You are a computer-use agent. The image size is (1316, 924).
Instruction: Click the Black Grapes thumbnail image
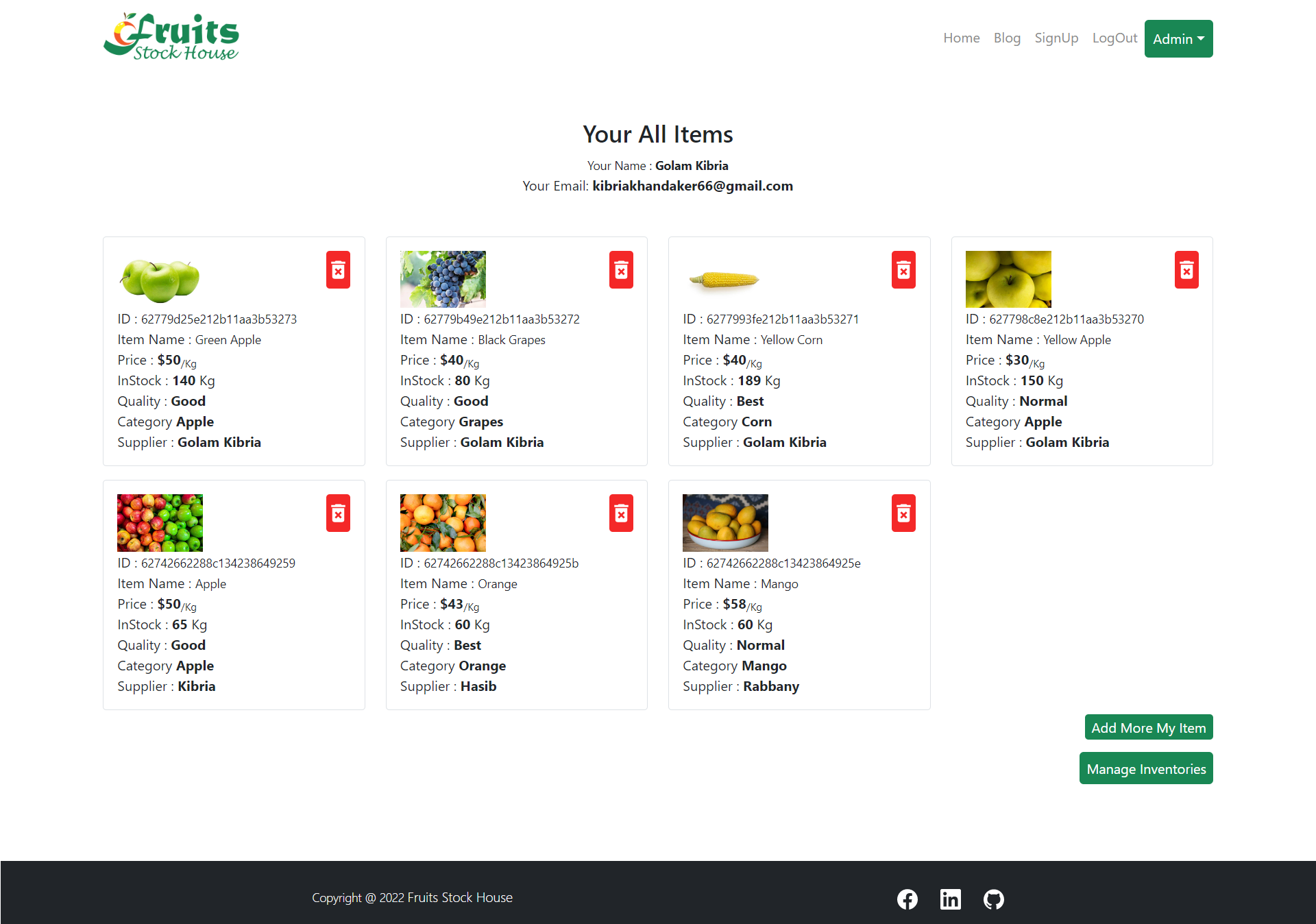(x=443, y=280)
